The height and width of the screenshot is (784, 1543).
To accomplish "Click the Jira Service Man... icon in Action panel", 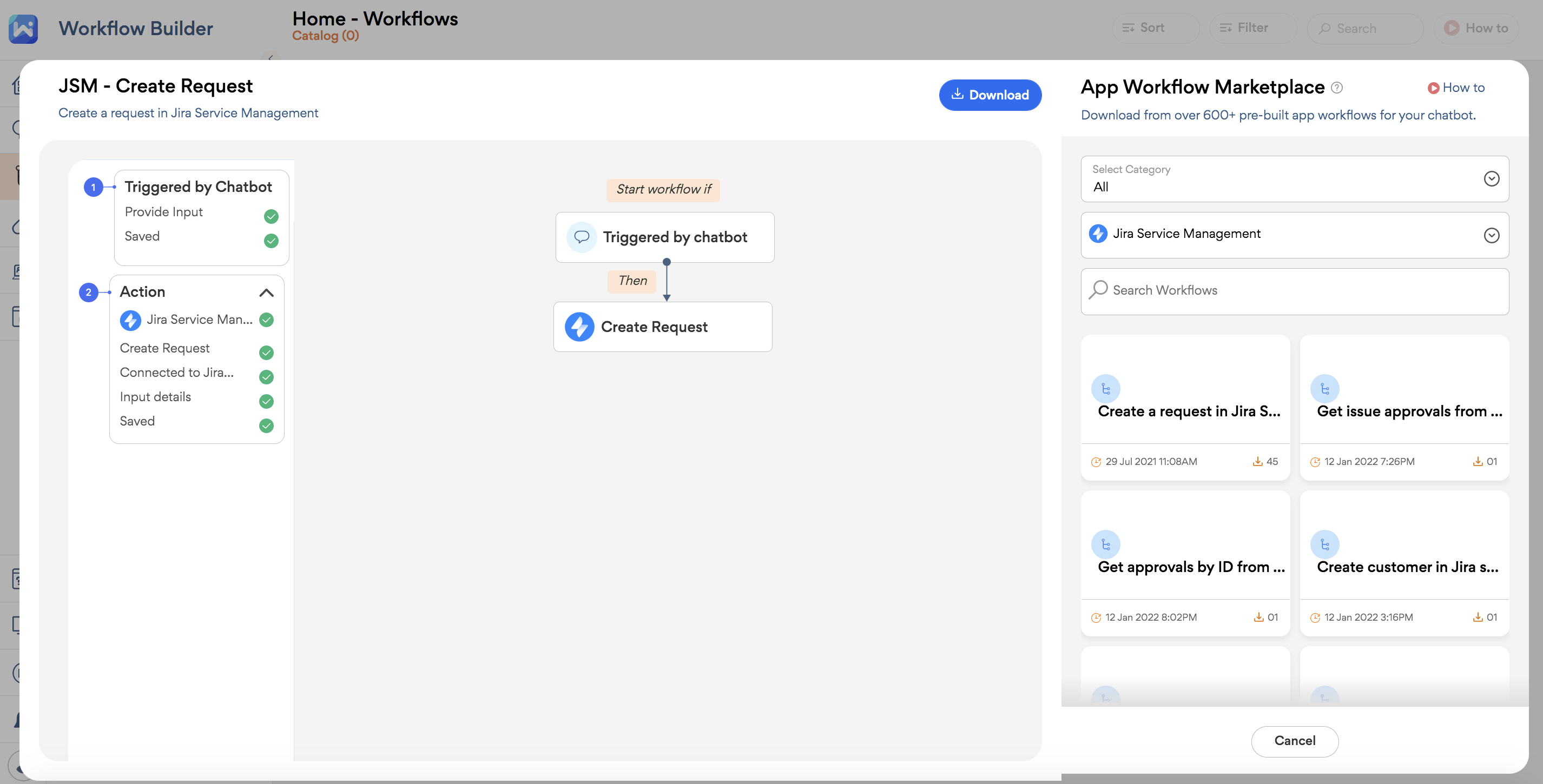I will [130, 320].
